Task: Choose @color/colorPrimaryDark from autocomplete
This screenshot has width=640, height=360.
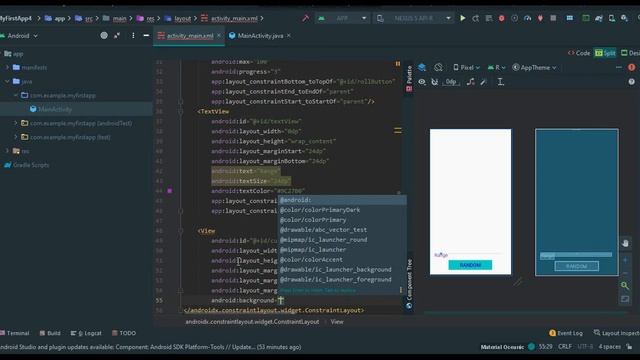Action: pos(342,210)
